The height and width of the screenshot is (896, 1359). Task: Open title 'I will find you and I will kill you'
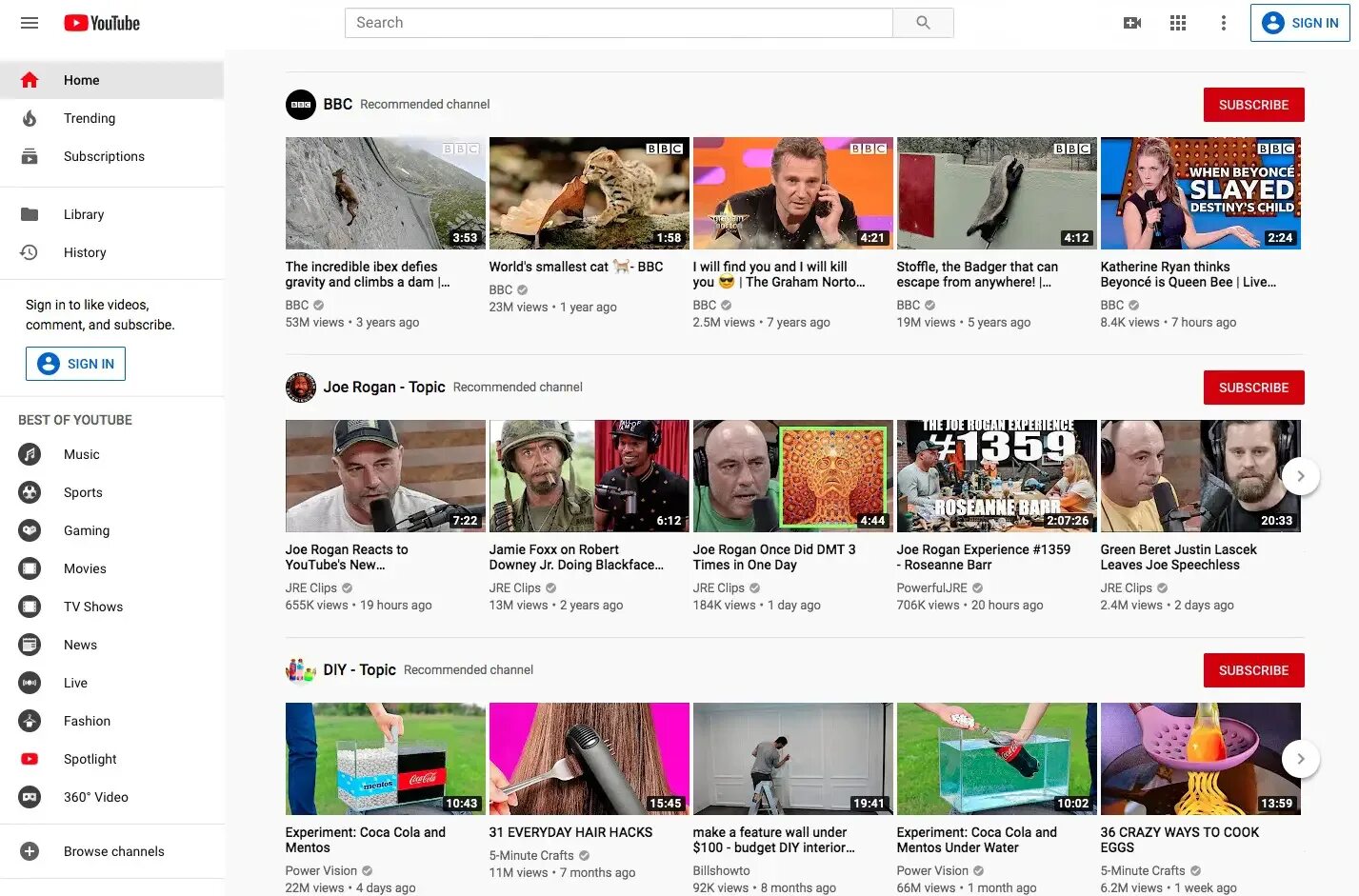pyautogui.click(x=779, y=274)
